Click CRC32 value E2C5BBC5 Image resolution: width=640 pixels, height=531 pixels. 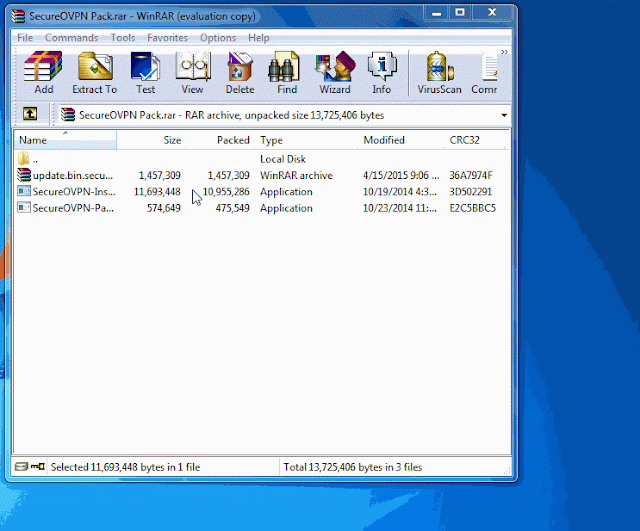[x=473, y=208]
